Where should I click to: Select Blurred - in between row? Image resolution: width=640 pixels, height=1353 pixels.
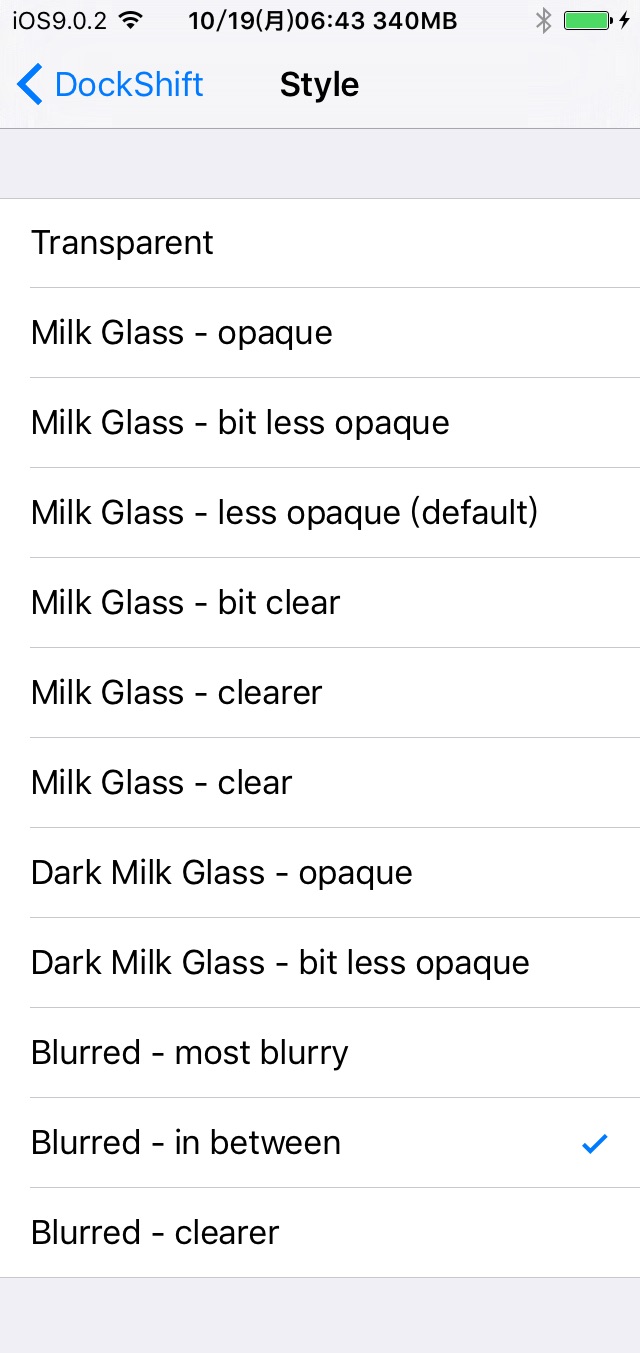click(x=320, y=1143)
